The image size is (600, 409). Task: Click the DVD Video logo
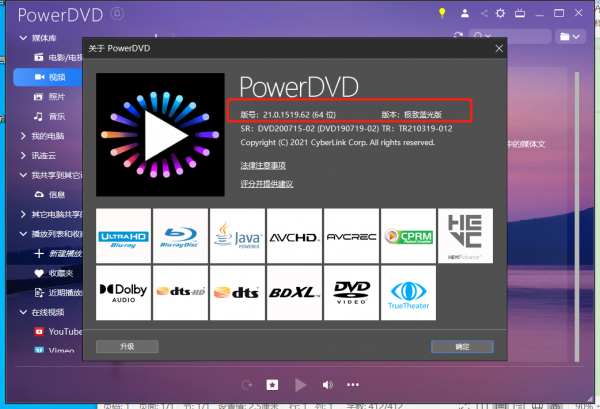(351, 293)
